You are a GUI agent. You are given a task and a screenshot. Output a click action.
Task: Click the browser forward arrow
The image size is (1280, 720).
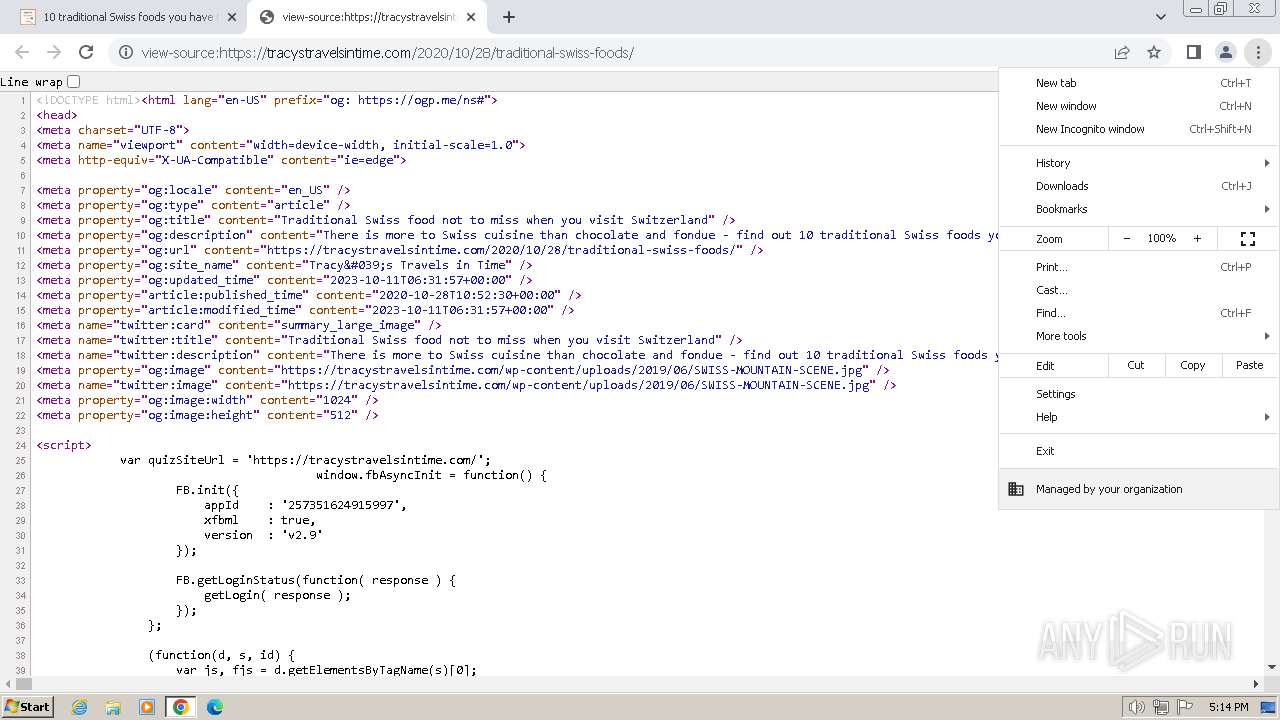coord(54,52)
